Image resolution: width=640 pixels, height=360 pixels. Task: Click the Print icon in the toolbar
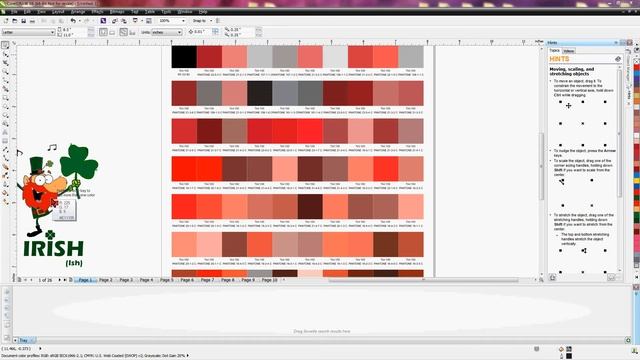32,21
